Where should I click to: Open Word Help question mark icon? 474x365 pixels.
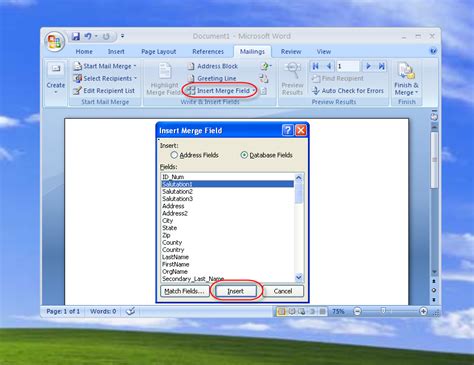[433, 51]
